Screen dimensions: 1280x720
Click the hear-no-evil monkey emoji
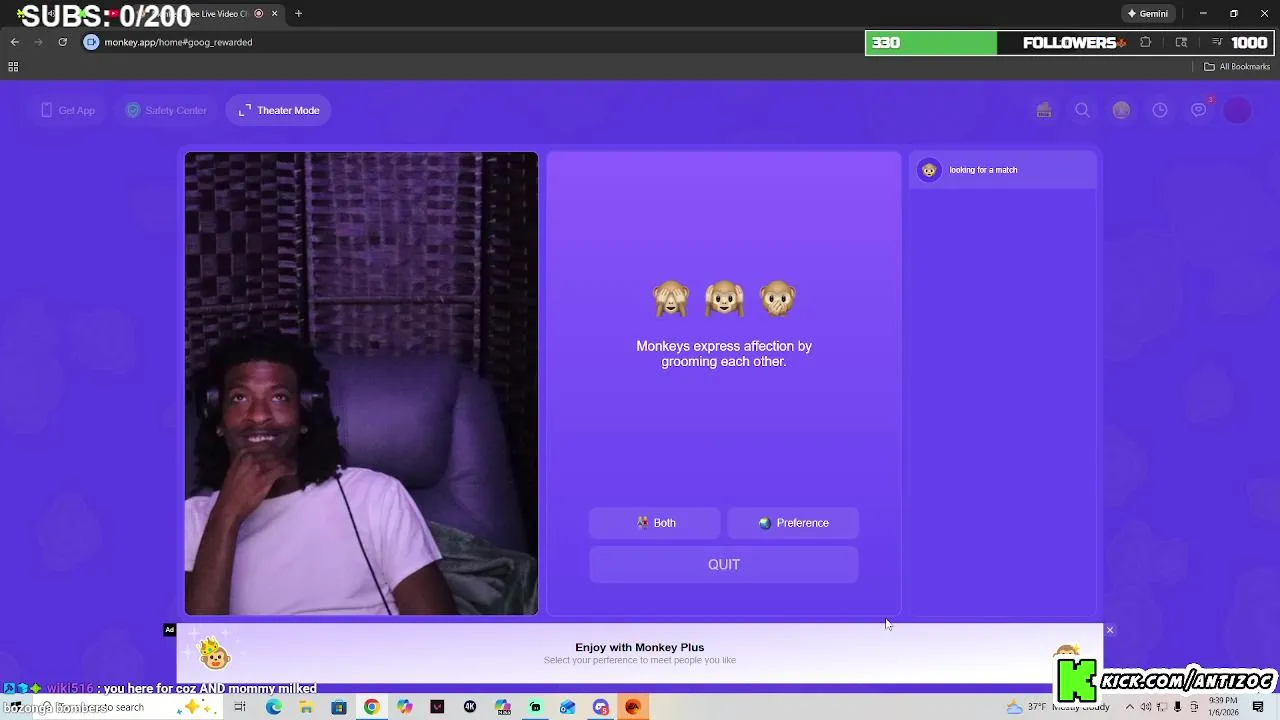click(x=724, y=299)
